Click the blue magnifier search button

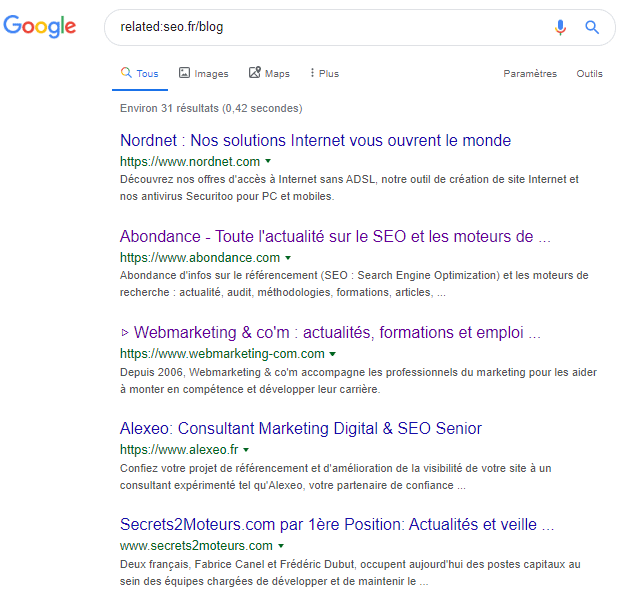pos(592,27)
